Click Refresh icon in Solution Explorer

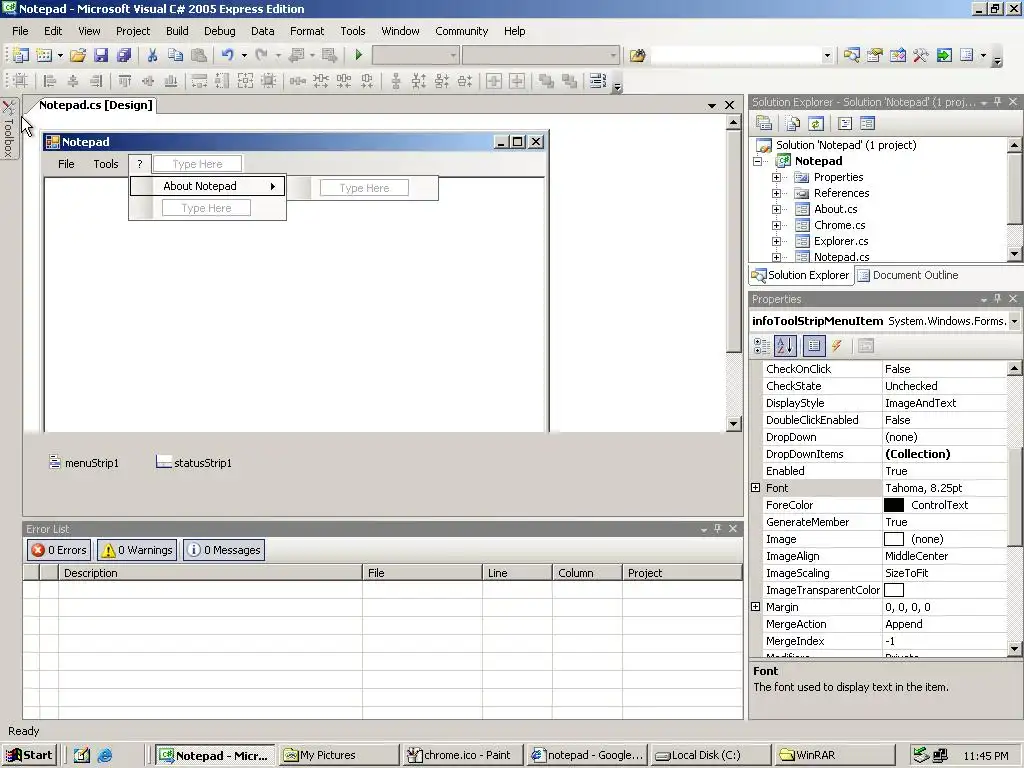(x=816, y=123)
